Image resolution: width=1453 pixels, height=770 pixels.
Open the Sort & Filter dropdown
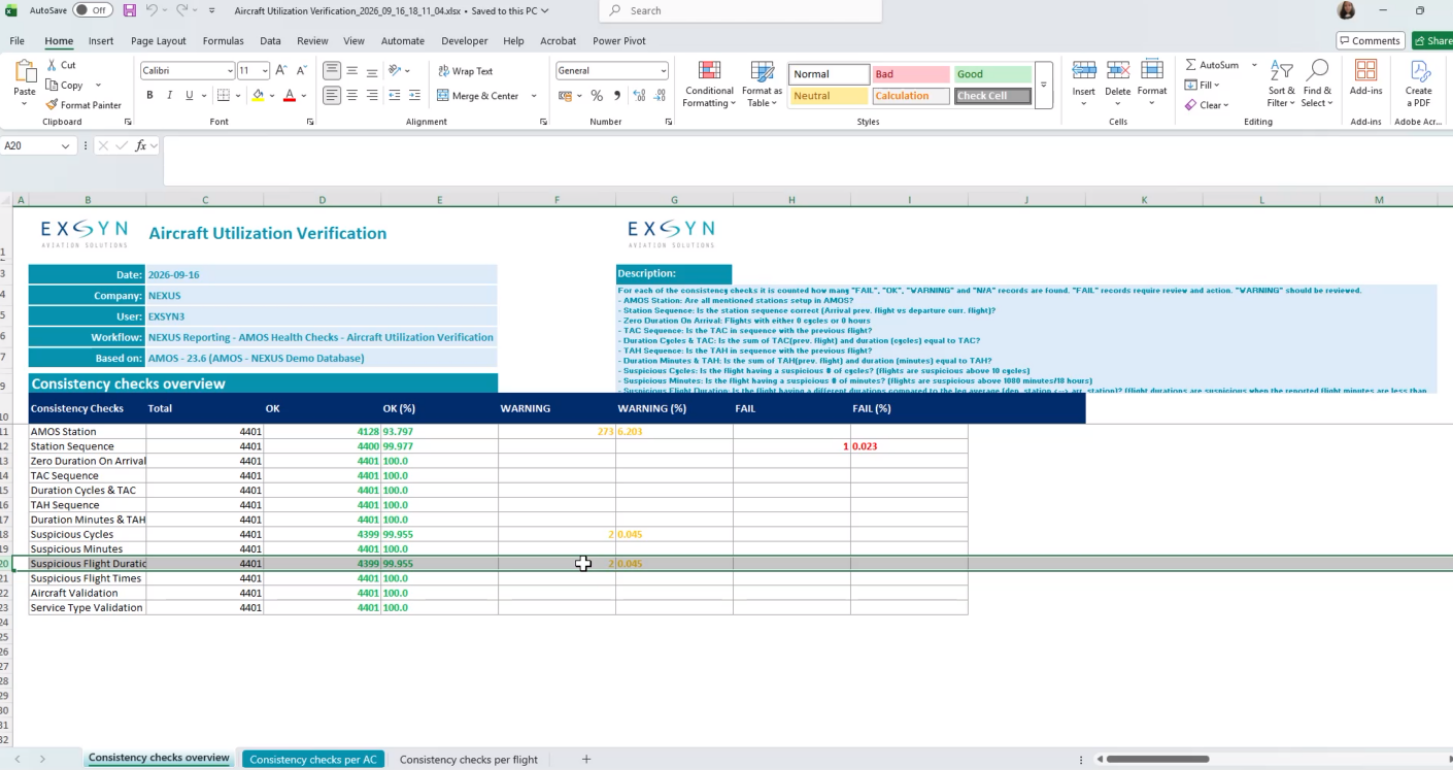[1281, 83]
